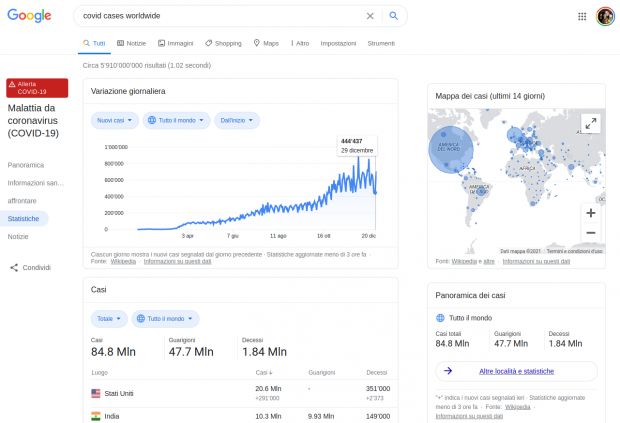The width and height of the screenshot is (620, 423).
Task: Click the Guarigioni column header
Action: [322, 372]
